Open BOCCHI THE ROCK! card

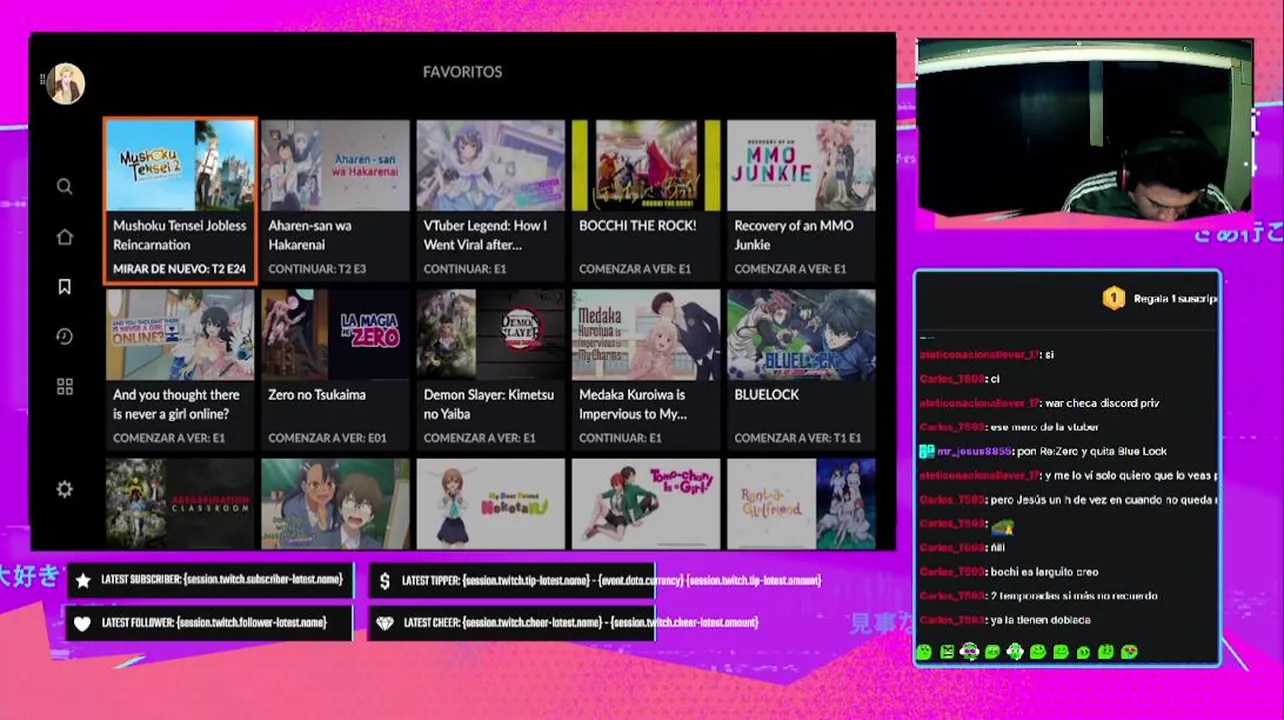pos(645,200)
